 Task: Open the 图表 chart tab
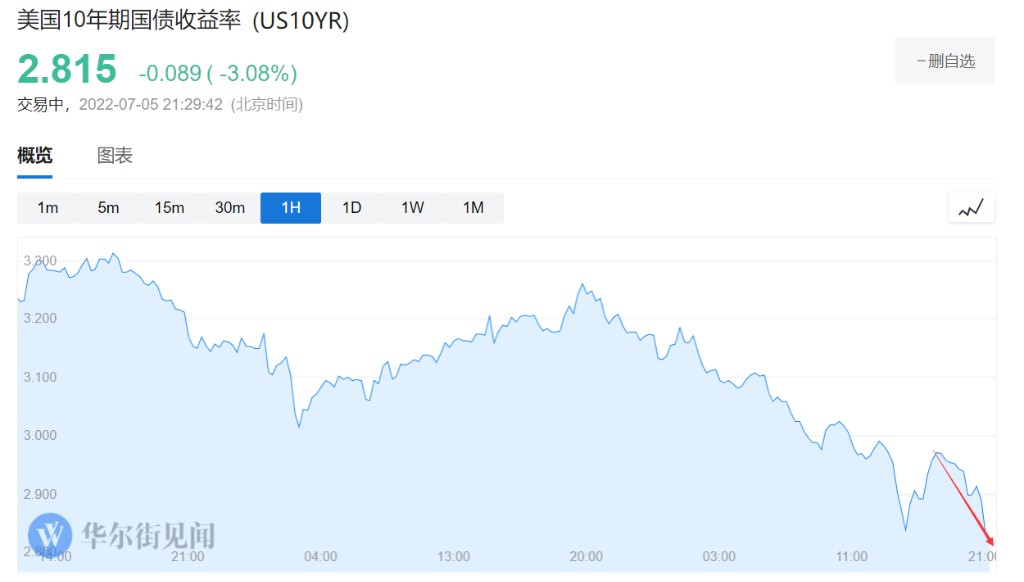(115, 156)
